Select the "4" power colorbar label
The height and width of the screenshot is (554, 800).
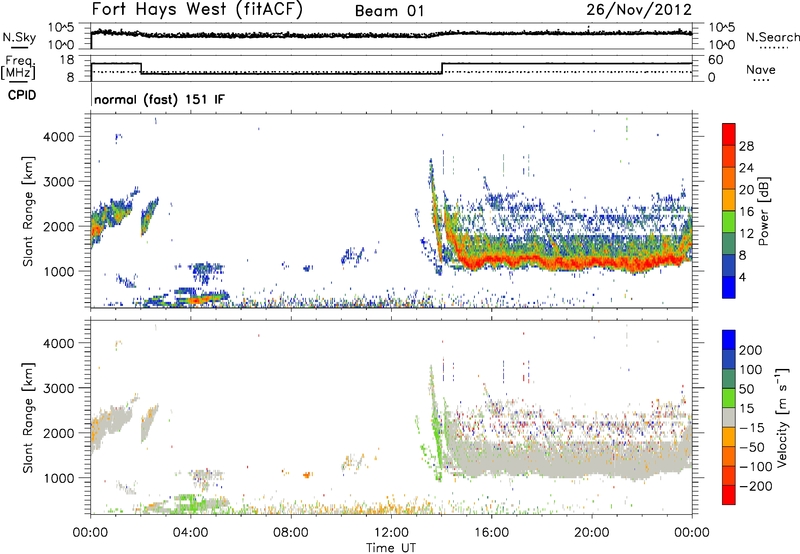click(x=742, y=277)
